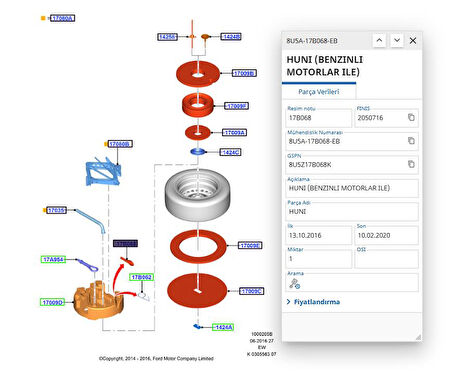Image resolution: width=452 pixels, height=374 pixels.
Task: Click the spare tire image in diagram
Action: point(198,194)
